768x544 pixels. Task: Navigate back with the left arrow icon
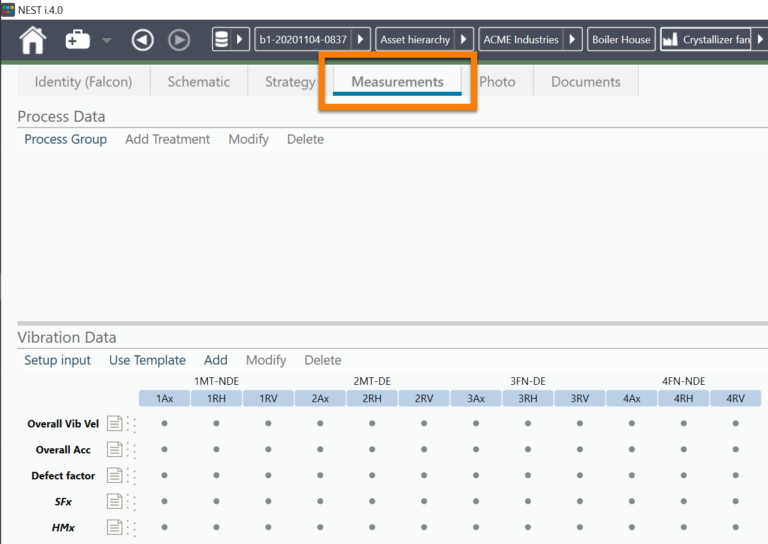(143, 40)
